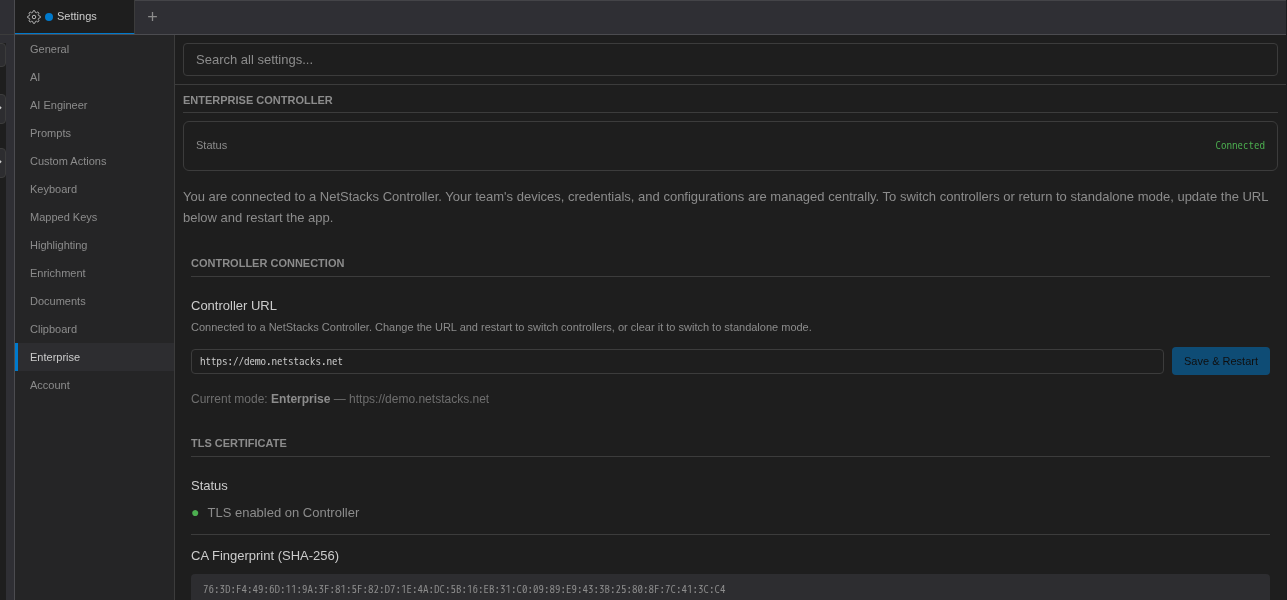Viewport: 1287px width, 600px height.
Task: Open AI settings section
Action: point(95,77)
